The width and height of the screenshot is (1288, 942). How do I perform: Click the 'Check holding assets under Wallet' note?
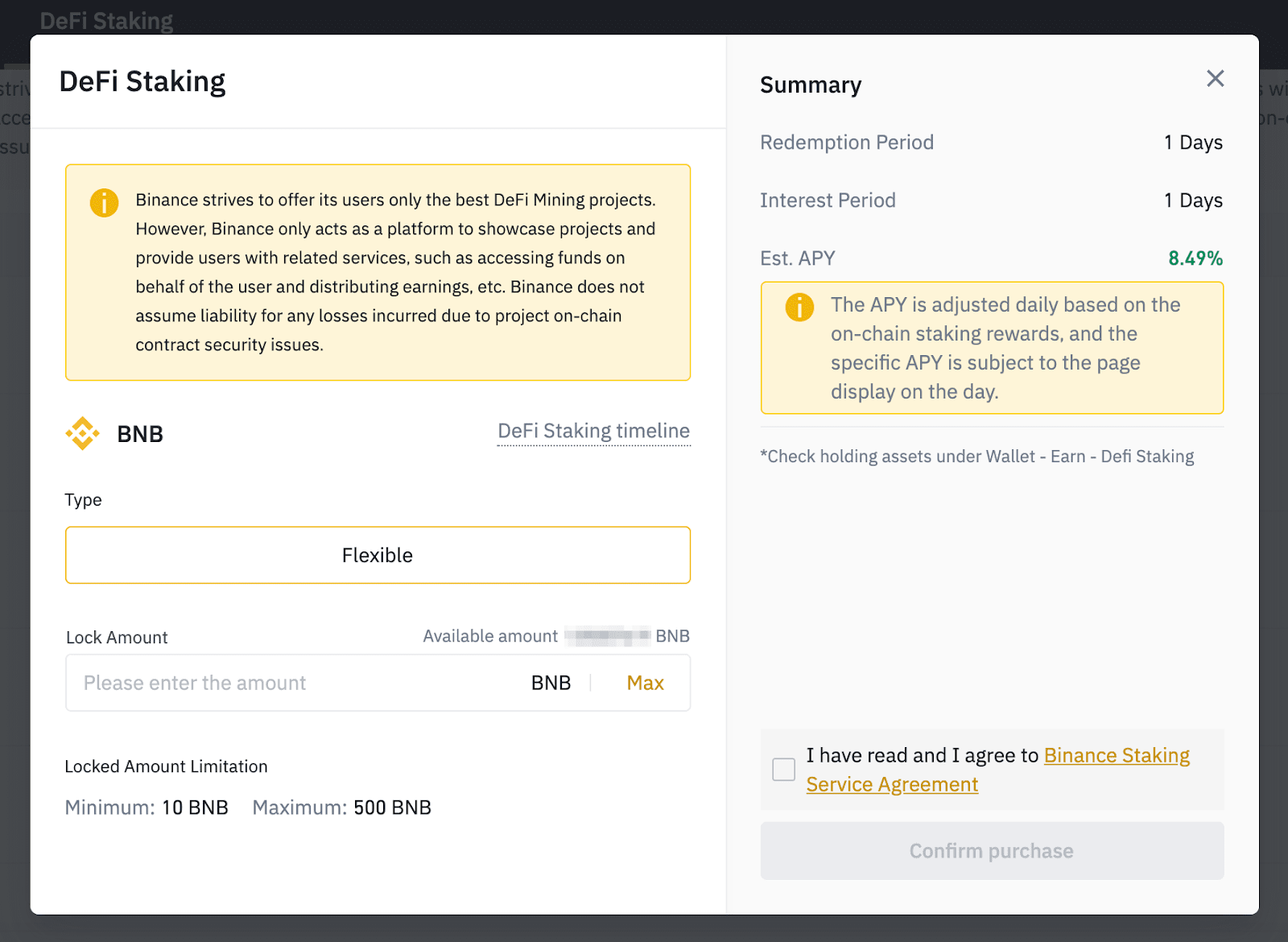click(976, 457)
